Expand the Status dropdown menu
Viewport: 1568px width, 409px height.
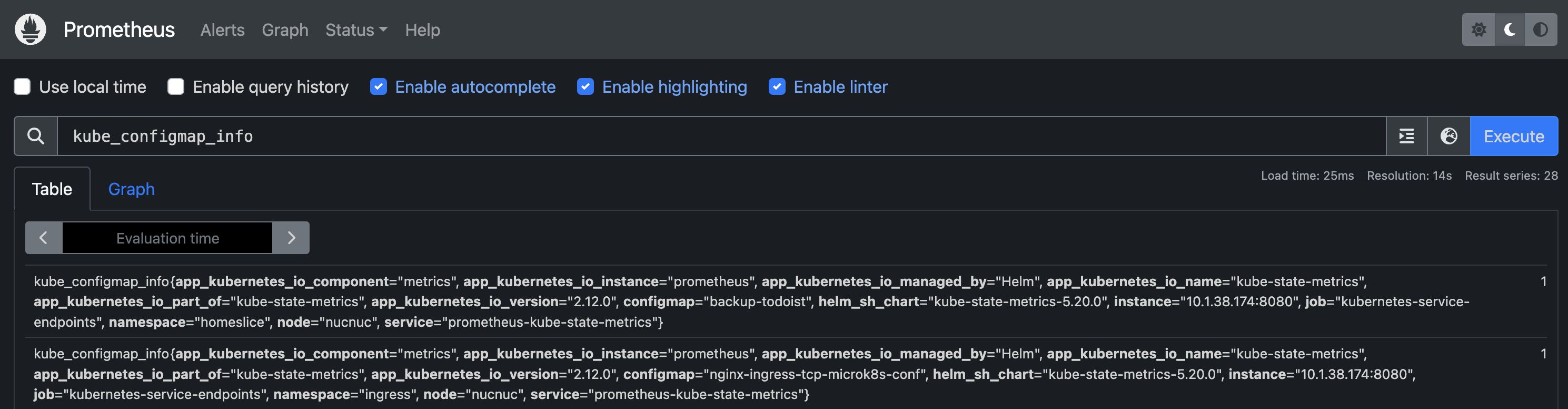(x=356, y=30)
